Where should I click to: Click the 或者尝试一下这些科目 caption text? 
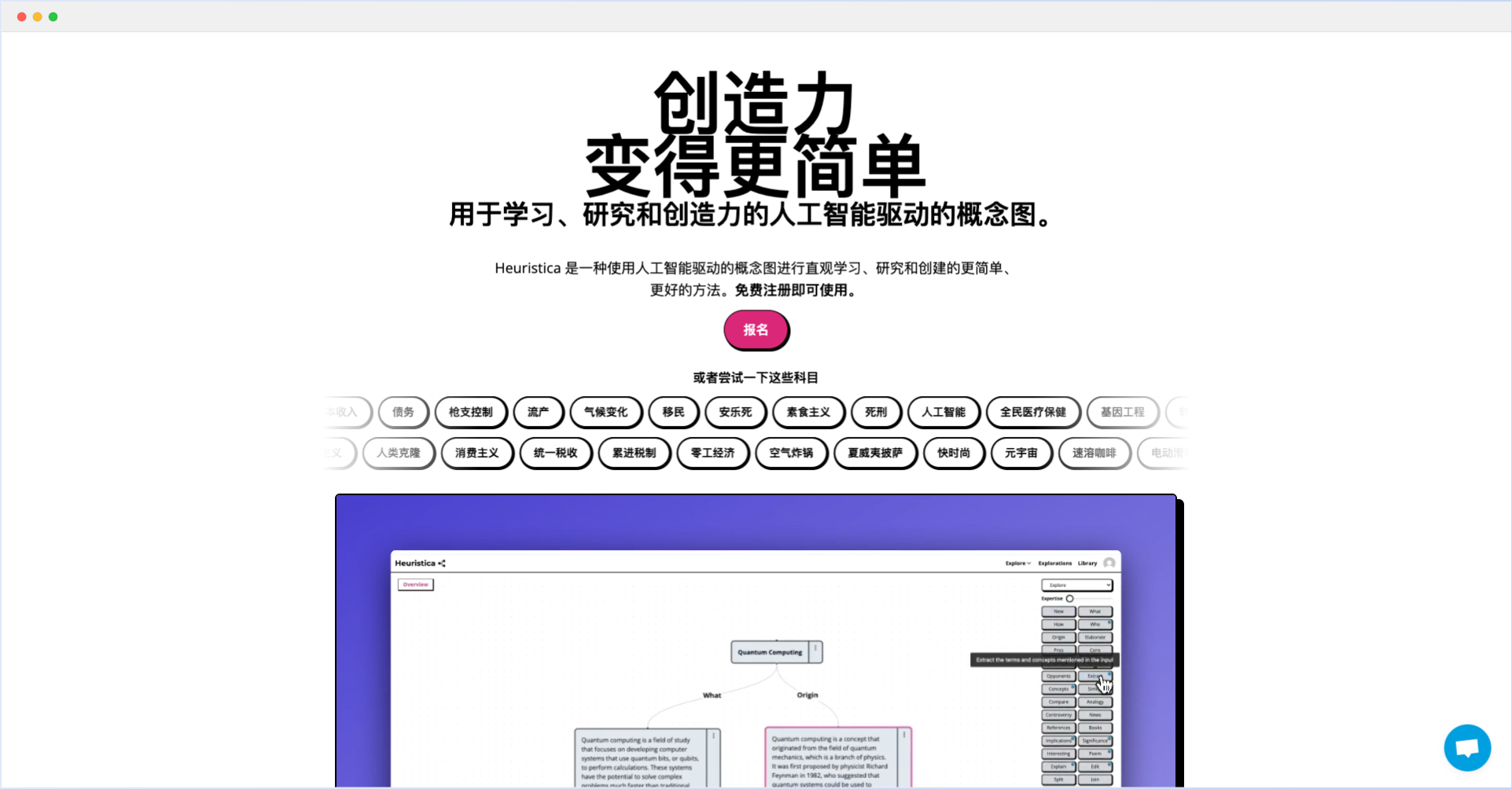[x=756, y=378]
